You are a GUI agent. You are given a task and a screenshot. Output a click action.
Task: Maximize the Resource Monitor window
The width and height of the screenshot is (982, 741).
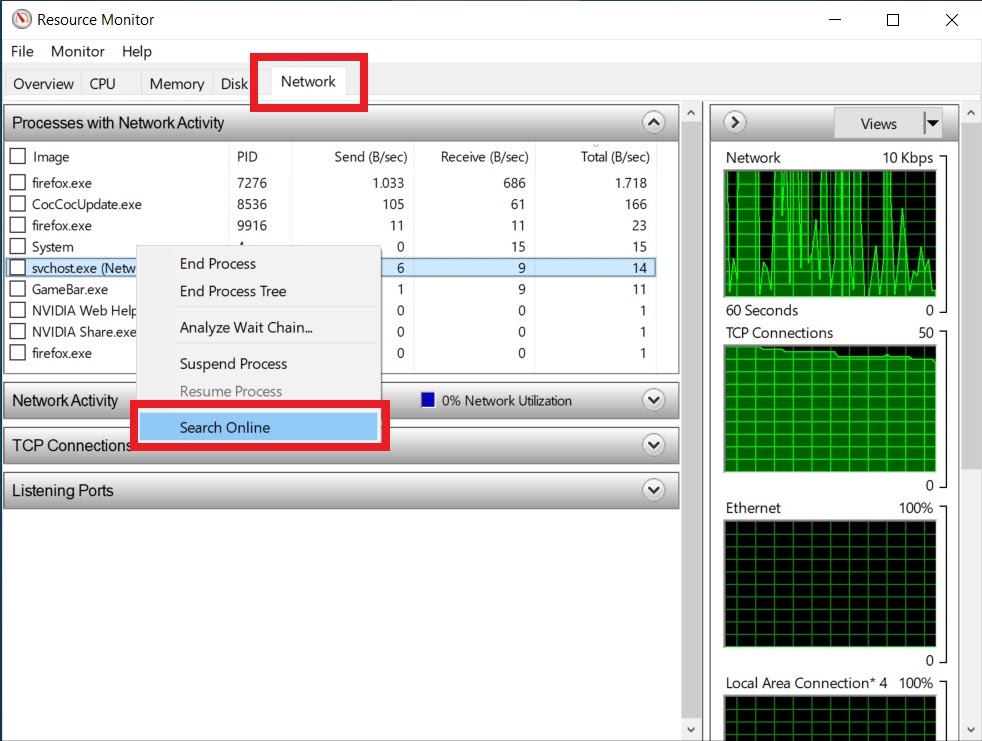click(x=893, y=20)
